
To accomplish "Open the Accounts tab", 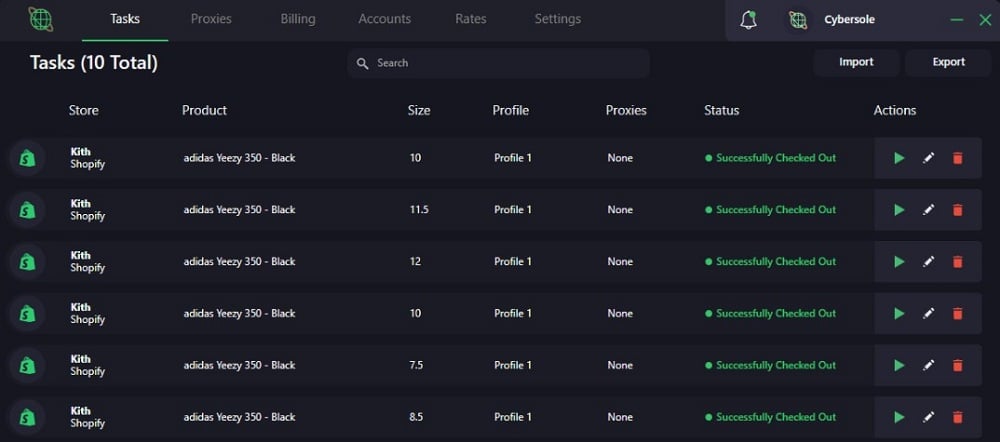I will coord(385,19).
